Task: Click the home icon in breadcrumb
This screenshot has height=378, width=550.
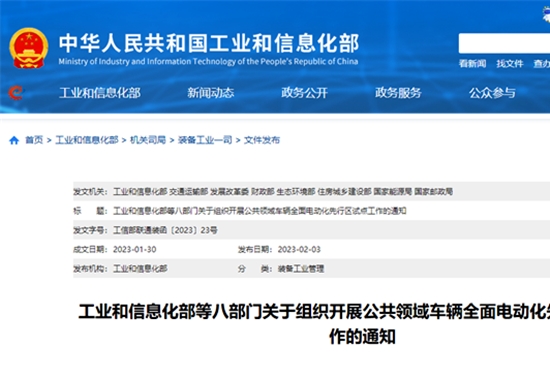Action: [x=14, y=140]
